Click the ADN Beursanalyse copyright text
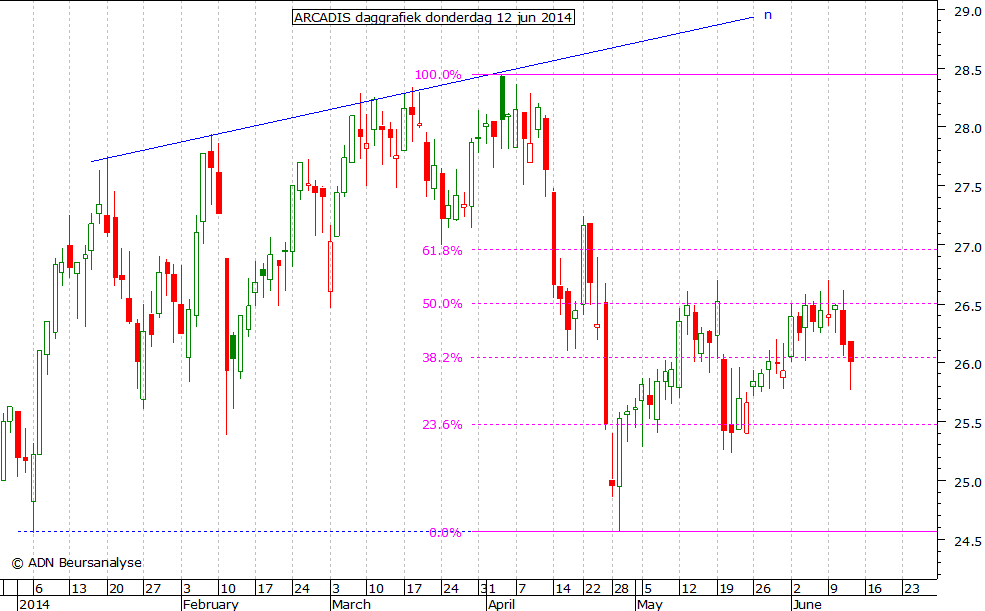 pyautogui.click(x=77, y=563)
